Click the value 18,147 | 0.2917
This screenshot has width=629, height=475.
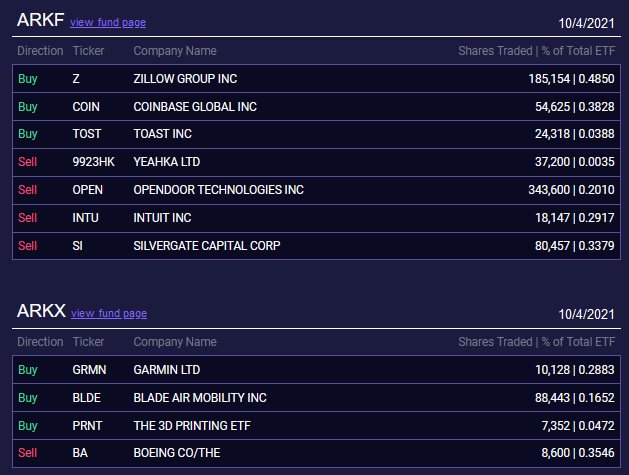pyautogui.click(x=574, y=218)
